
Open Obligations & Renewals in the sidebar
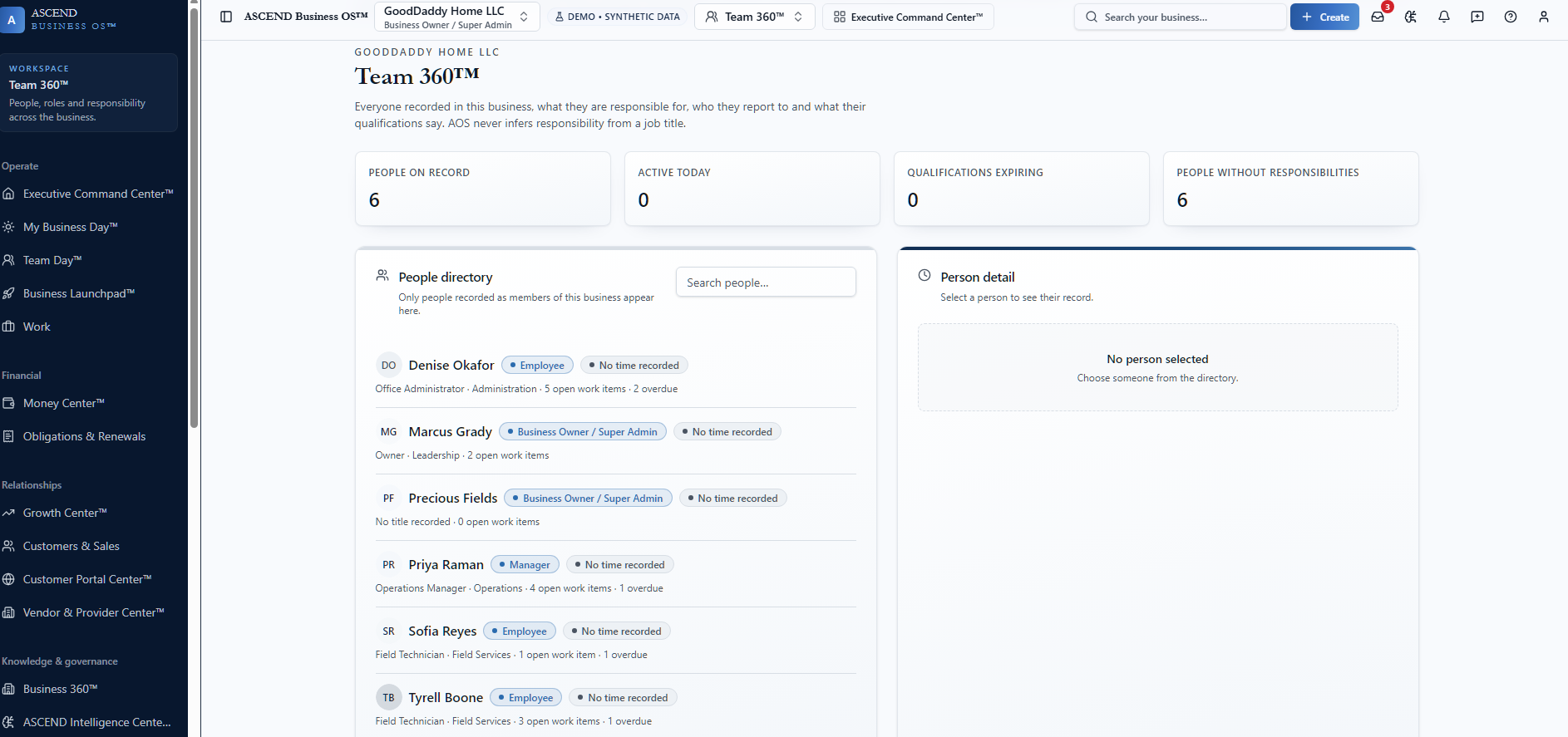[88, 436]
